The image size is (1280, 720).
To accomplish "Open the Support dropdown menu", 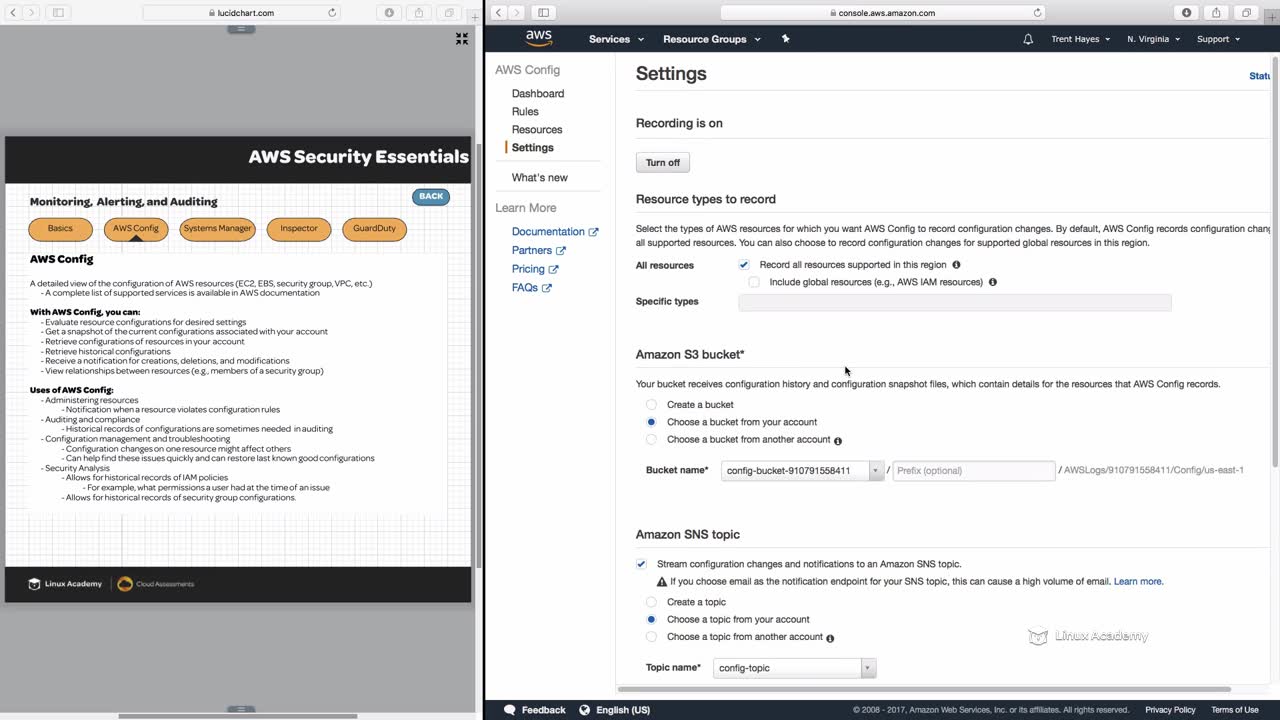I will [1218, 39].
